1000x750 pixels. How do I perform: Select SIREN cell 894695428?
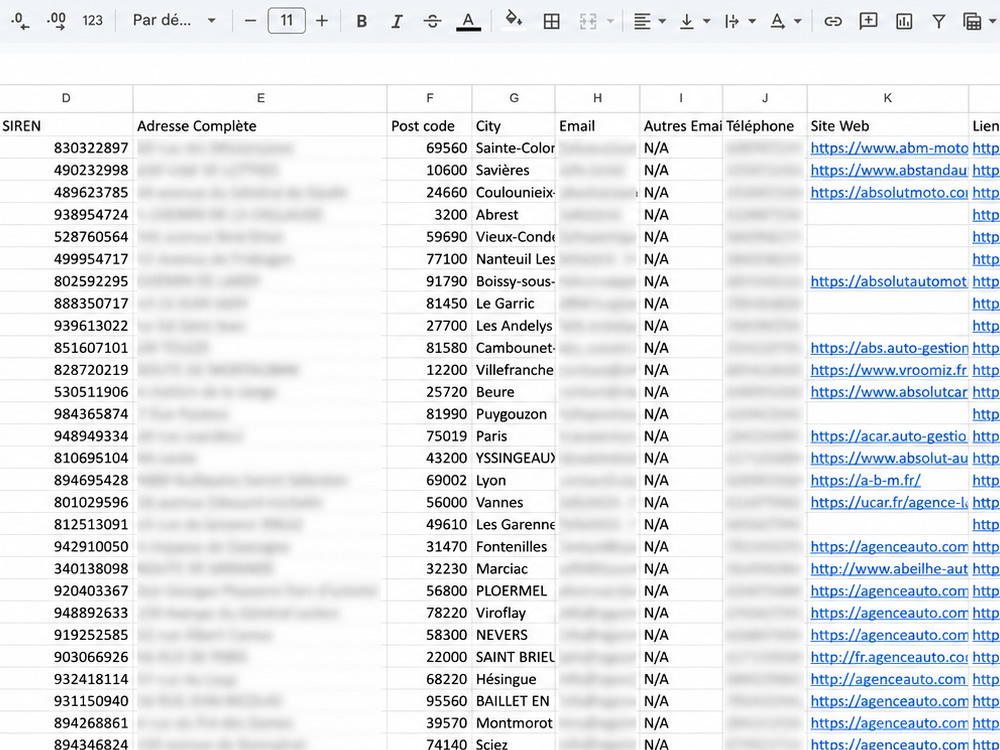tap(66, 480)
